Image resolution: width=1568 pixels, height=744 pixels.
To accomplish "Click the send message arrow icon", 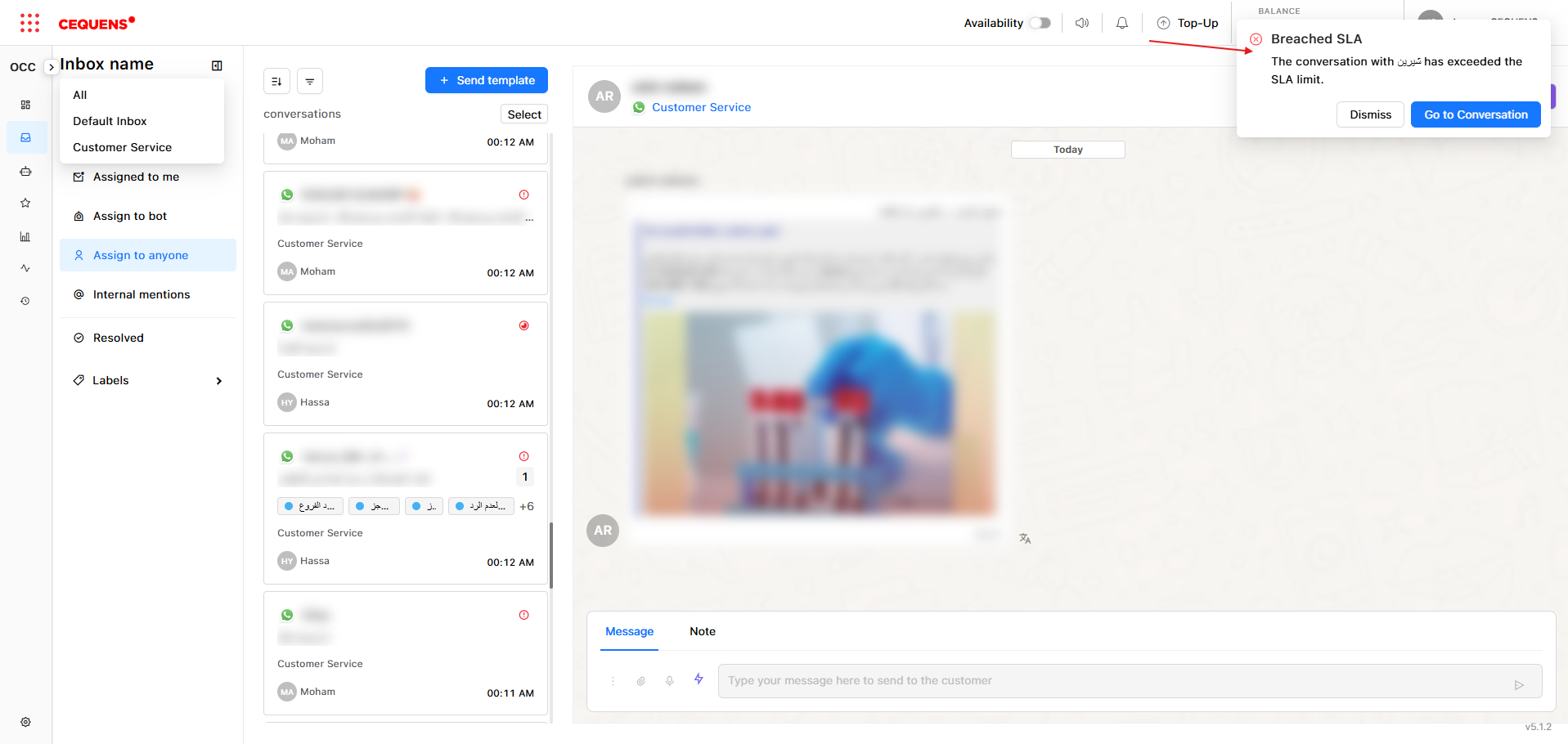I will 1519,685.
